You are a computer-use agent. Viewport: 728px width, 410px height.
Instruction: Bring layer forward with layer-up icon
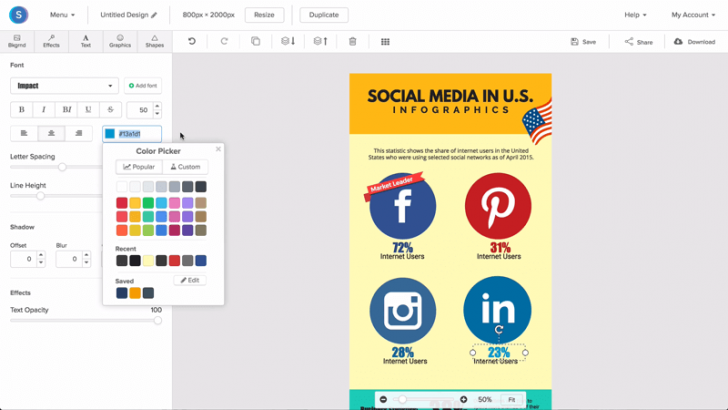(x=319, y=41)
